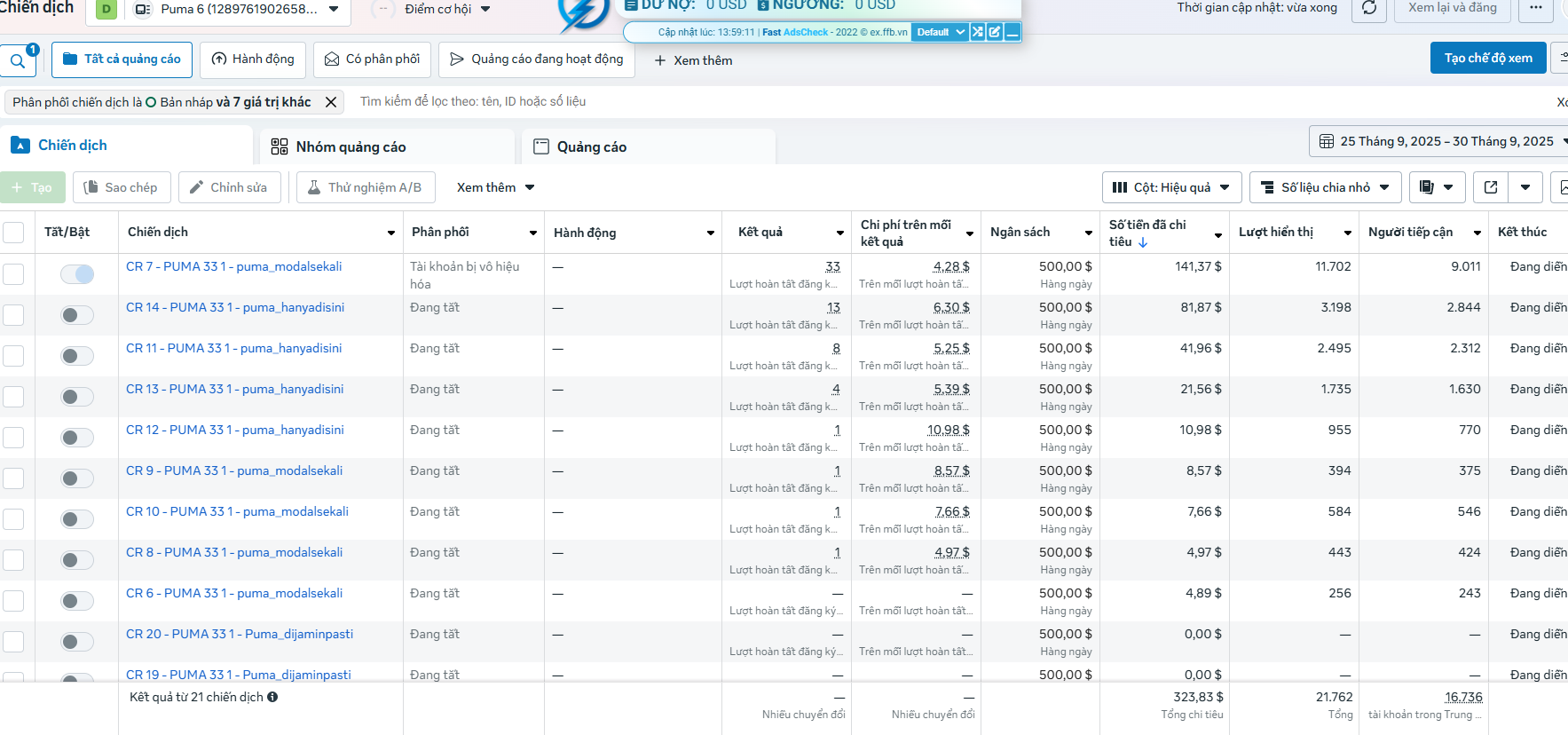
Task: Open the Kết quả column header menu
Action: coord(839,233)
